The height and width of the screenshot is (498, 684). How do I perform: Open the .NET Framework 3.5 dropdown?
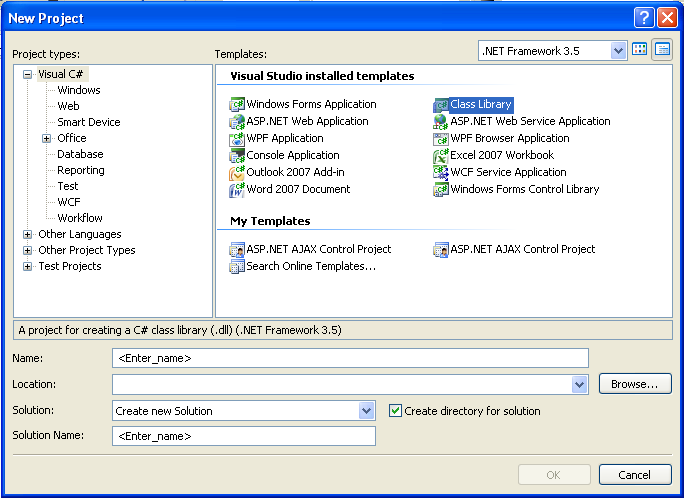click(618, 51)
